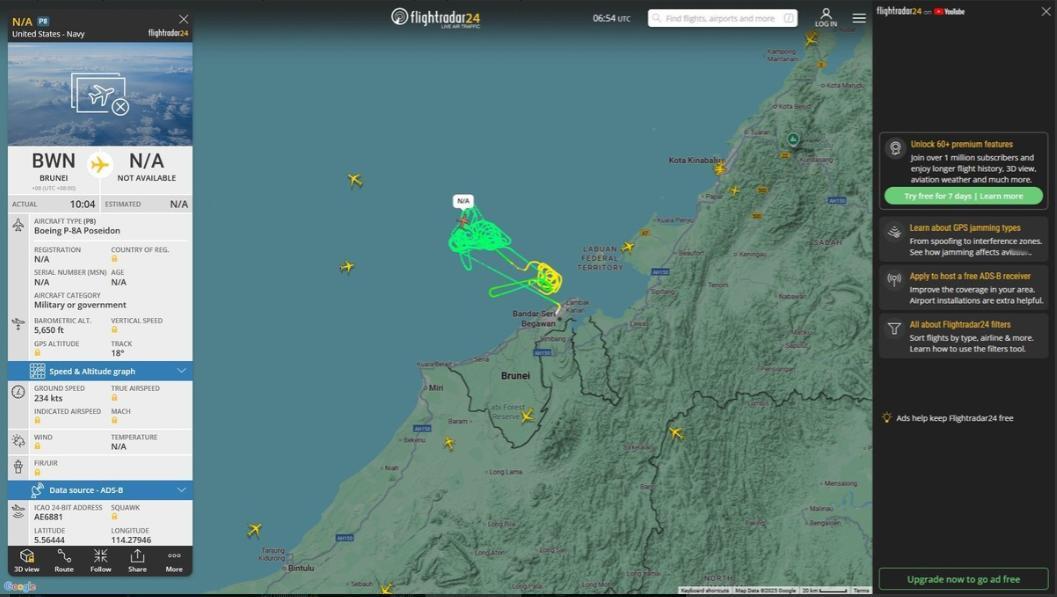Click the longitude value 114.27946

point(131,540)
